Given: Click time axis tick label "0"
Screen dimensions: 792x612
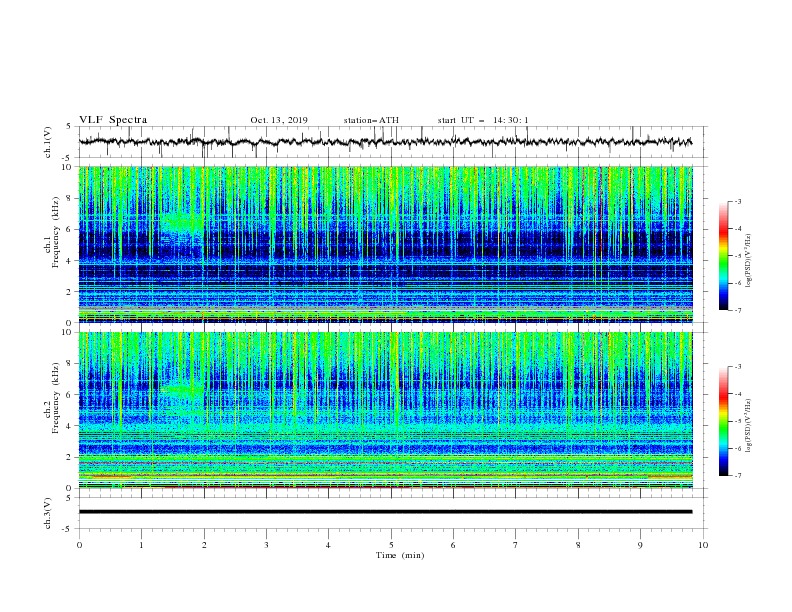Looking at the screenshot, I should [x=79, y=545].
